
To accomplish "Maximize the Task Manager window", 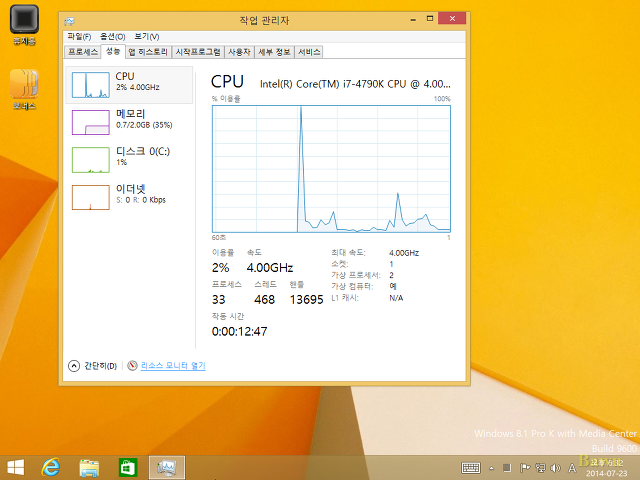I will 430,19.
